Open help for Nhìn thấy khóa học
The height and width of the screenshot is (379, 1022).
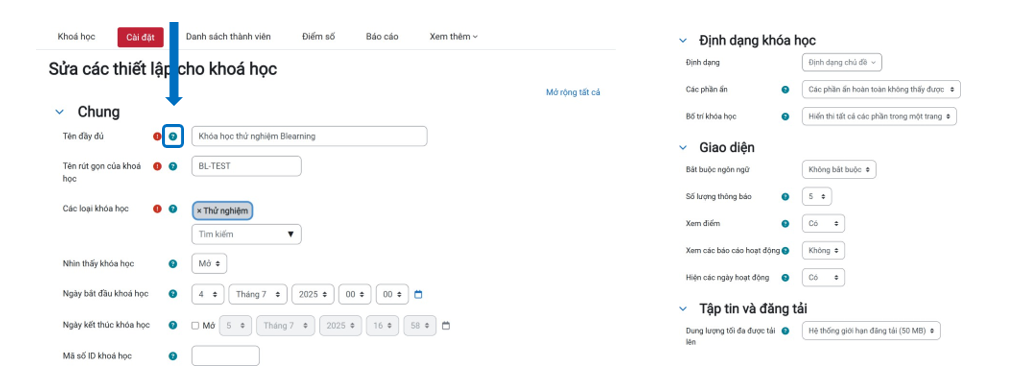click(173, 264)
